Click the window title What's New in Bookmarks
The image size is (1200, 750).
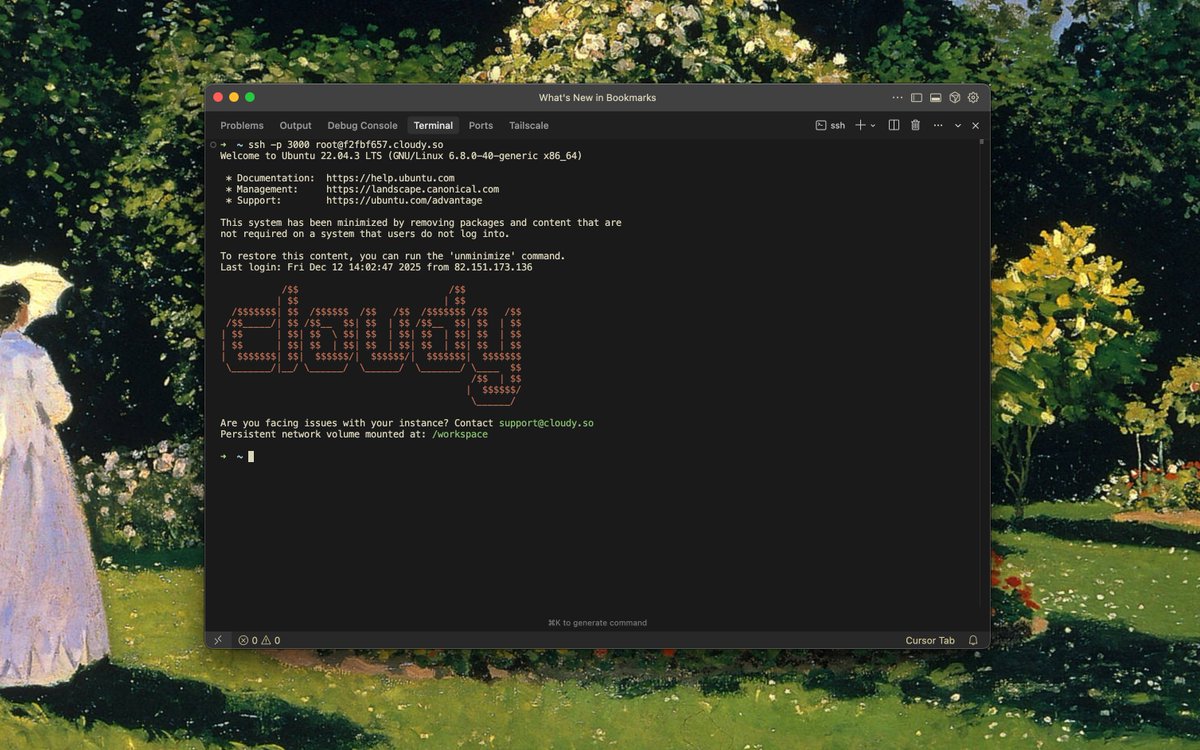tap(597, 98)
